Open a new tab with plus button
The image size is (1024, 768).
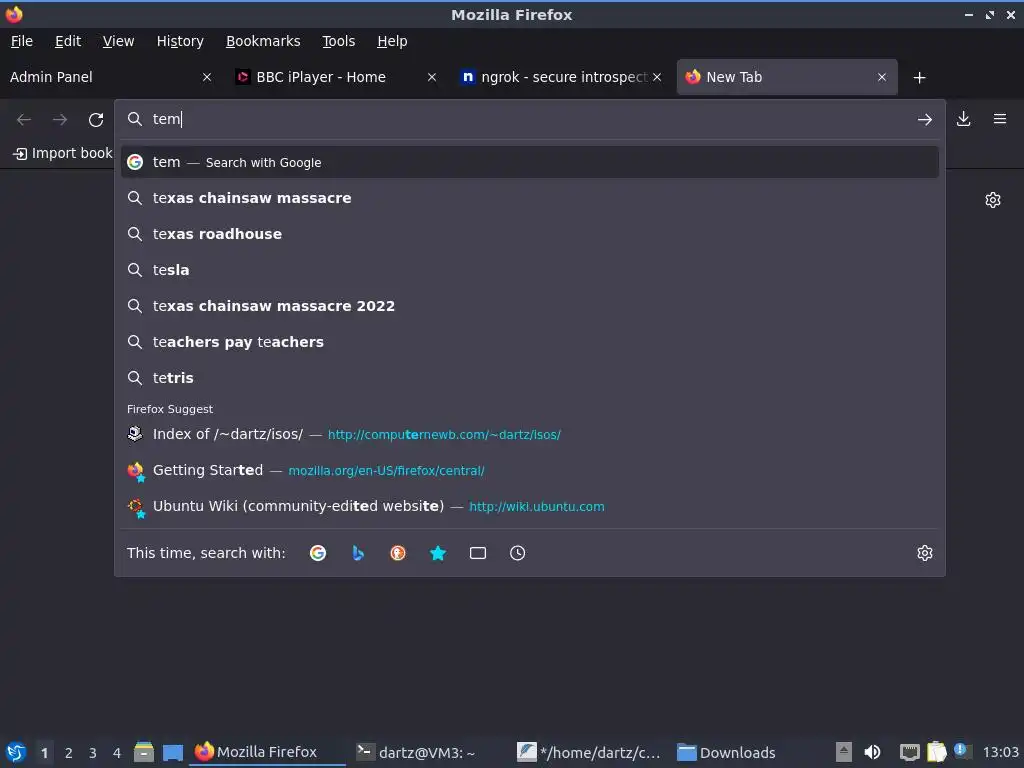tap(919, 78)
